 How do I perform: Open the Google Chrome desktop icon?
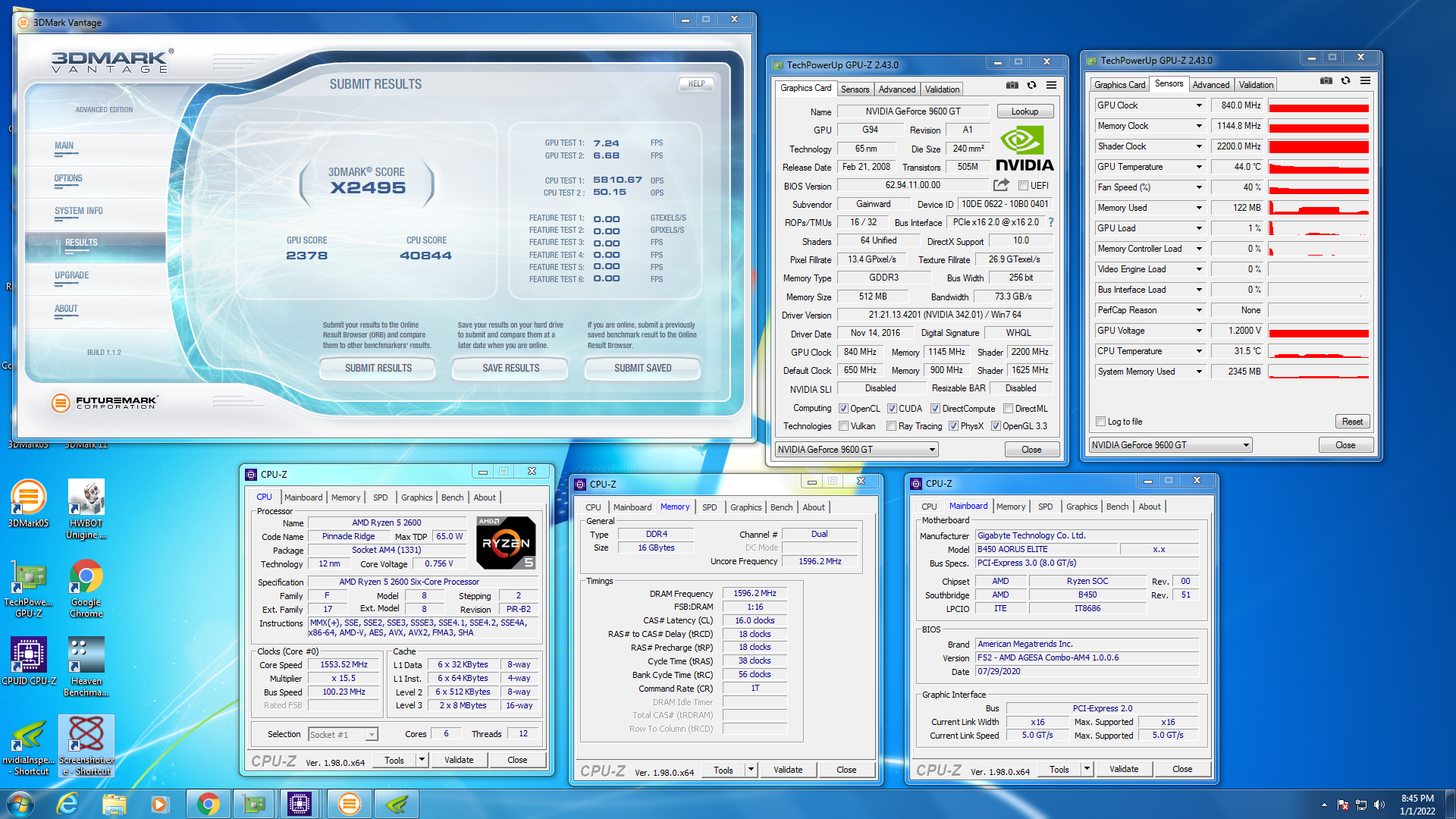click(86, 588)
